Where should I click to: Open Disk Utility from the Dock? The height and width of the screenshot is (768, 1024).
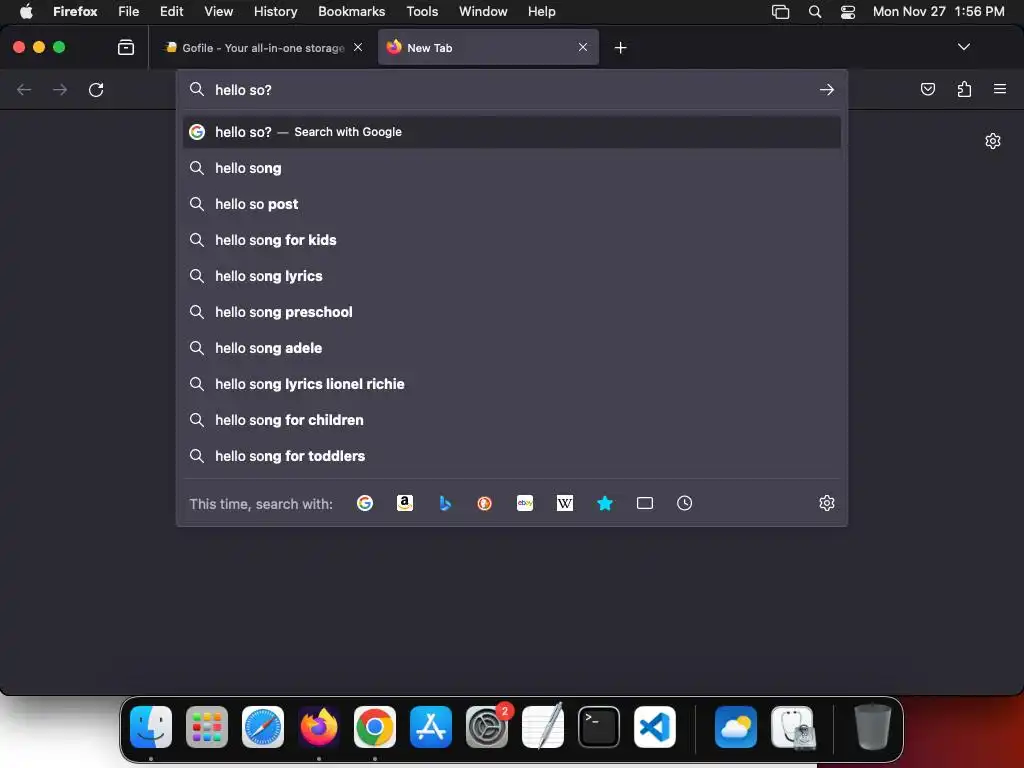[793, 727]
